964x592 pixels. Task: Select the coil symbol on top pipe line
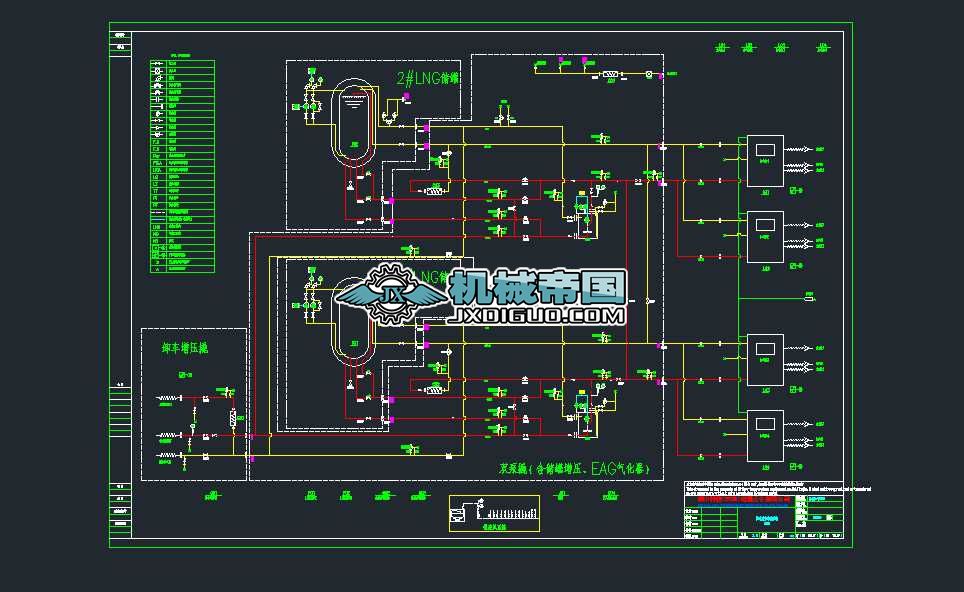[610, 74]
